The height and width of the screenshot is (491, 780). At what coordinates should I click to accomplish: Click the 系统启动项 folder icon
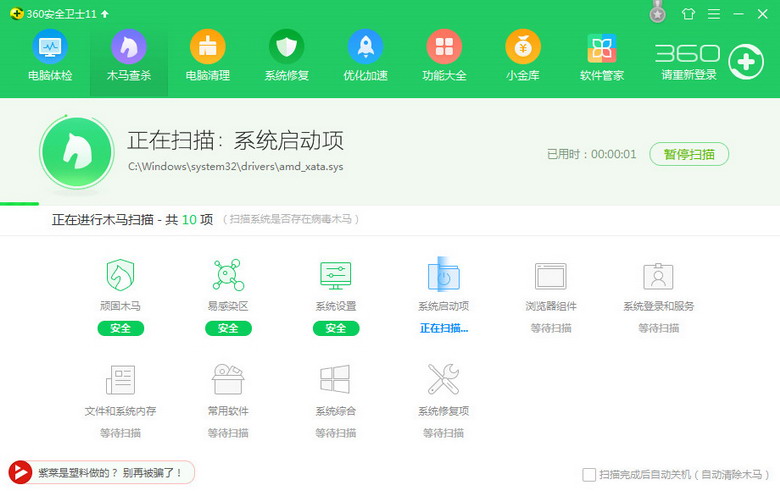[x=443, y=275]
